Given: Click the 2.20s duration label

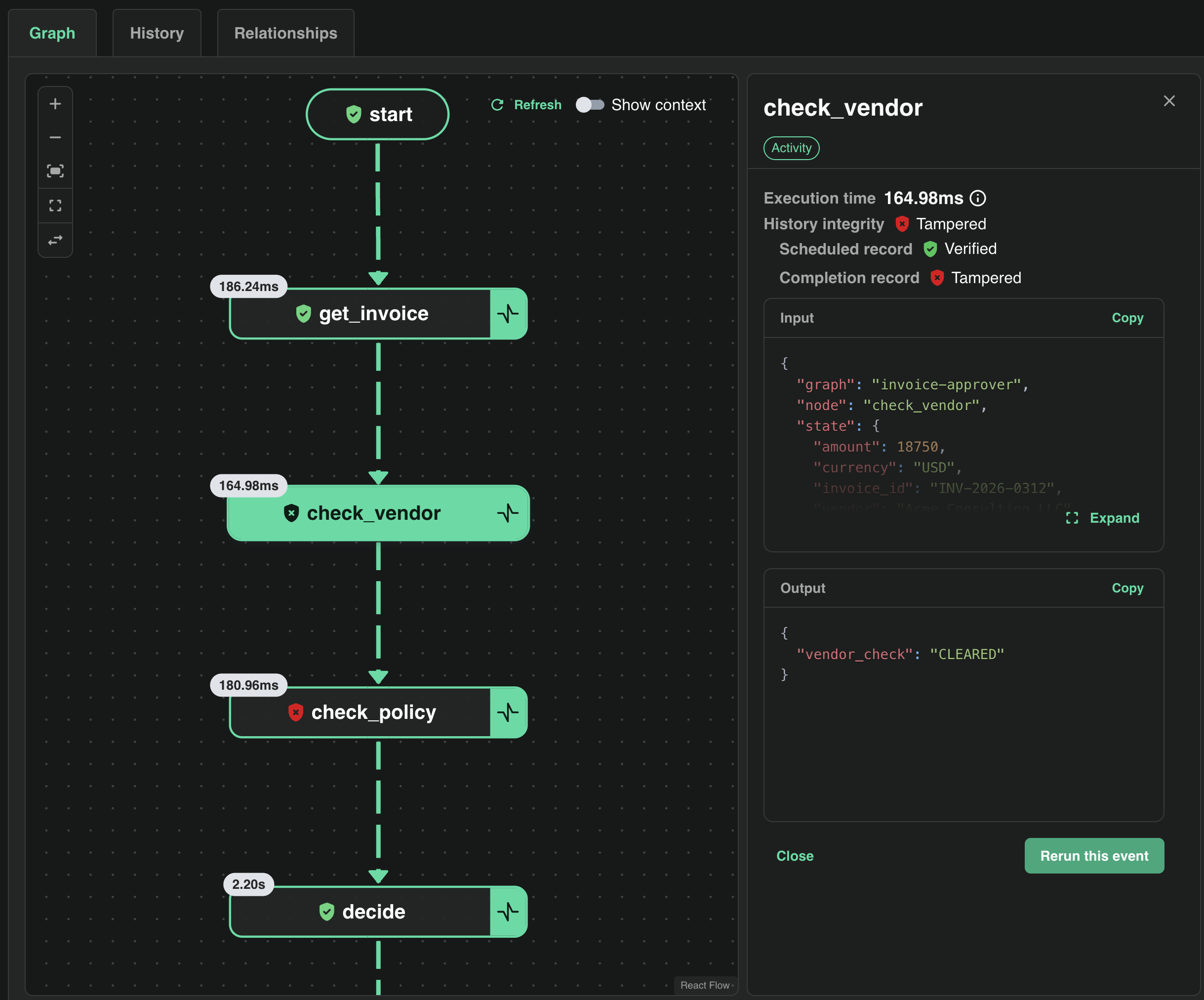Looking at the screenshot, I should tap(248, 885).
